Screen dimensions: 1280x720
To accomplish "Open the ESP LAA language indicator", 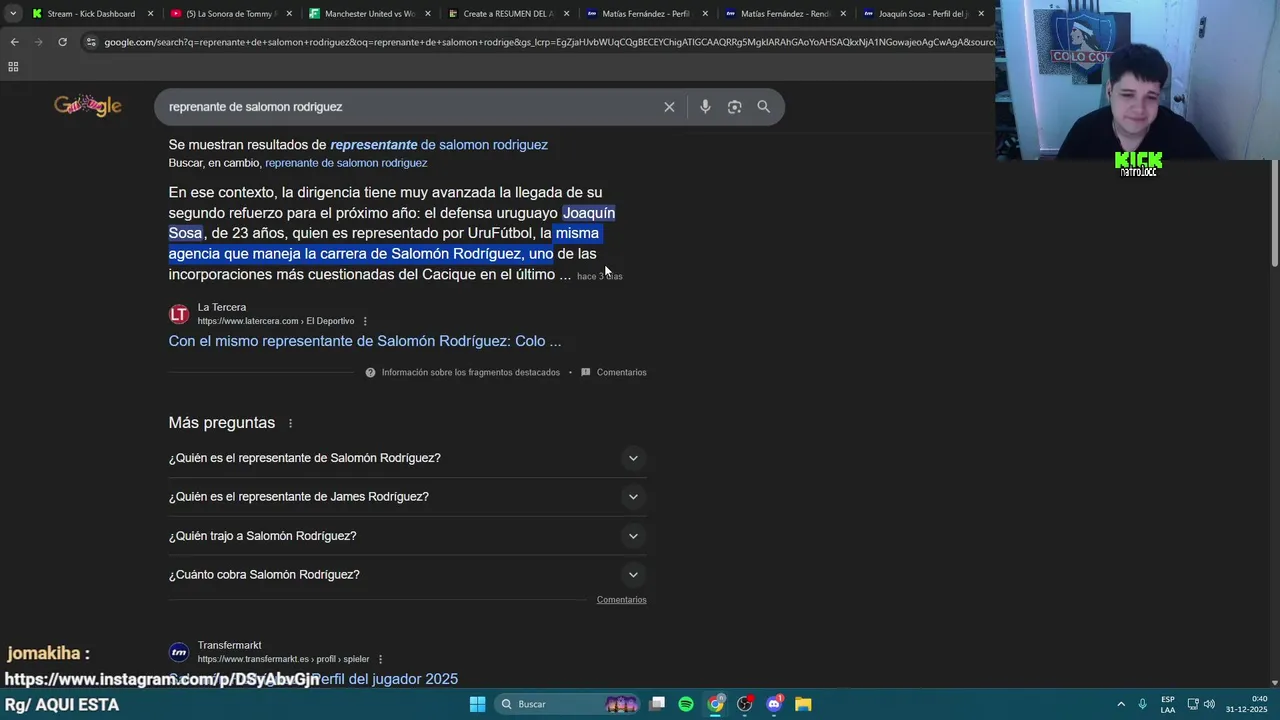I will (1168, 704).
